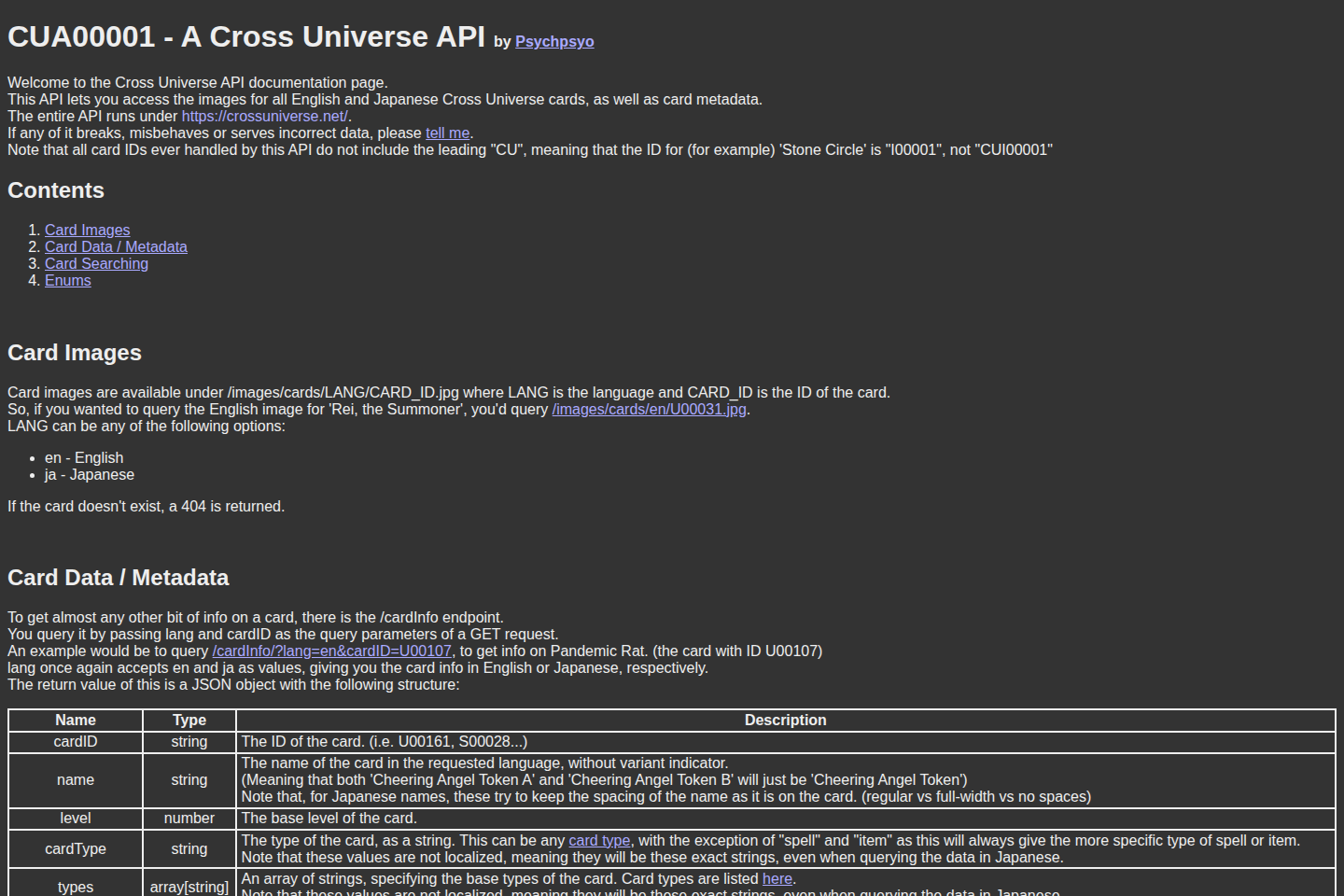
Task: Select the cardID cell in the table
Action: pos(75,741)
